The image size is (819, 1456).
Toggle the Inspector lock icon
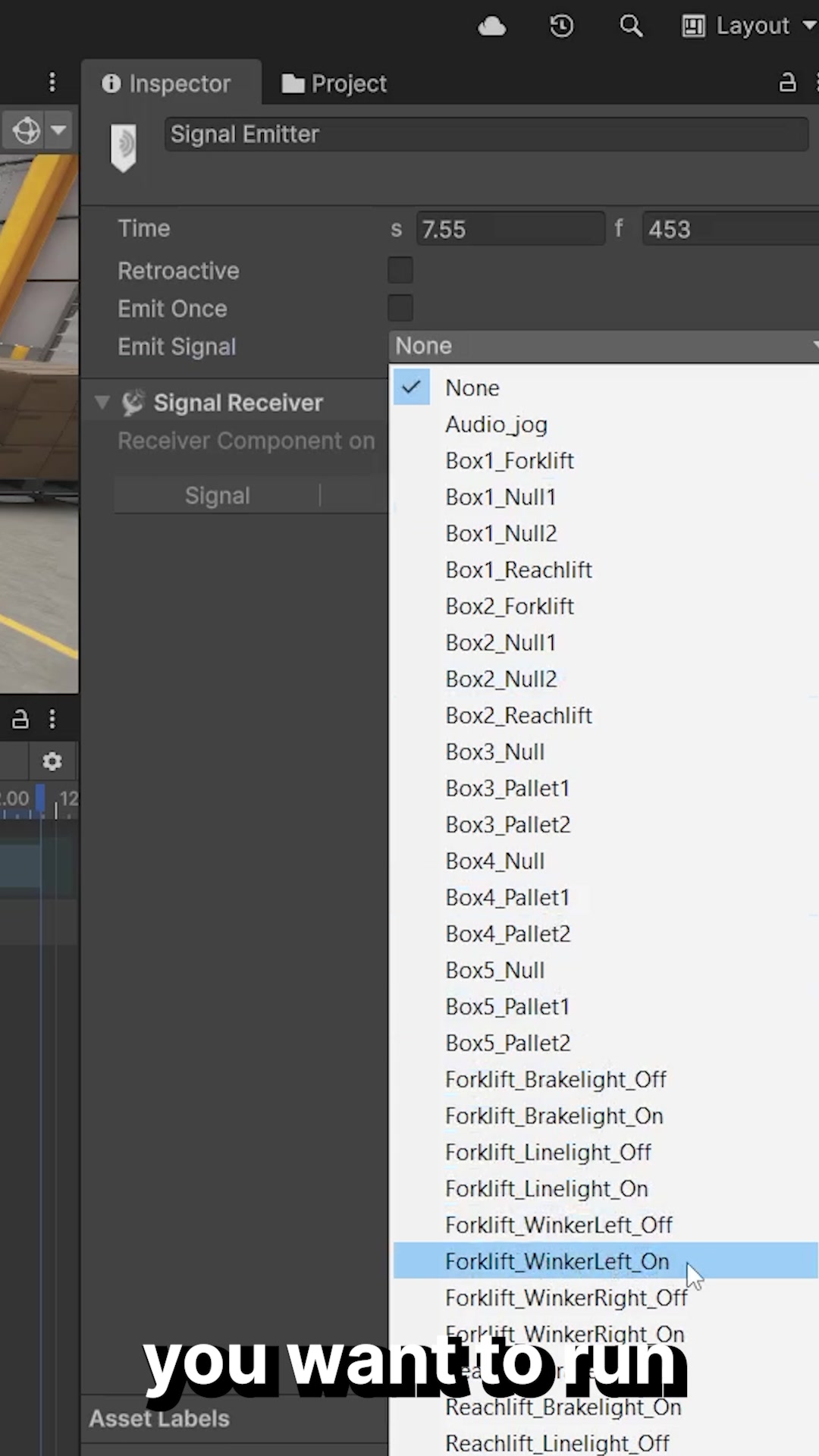point(788,83)
